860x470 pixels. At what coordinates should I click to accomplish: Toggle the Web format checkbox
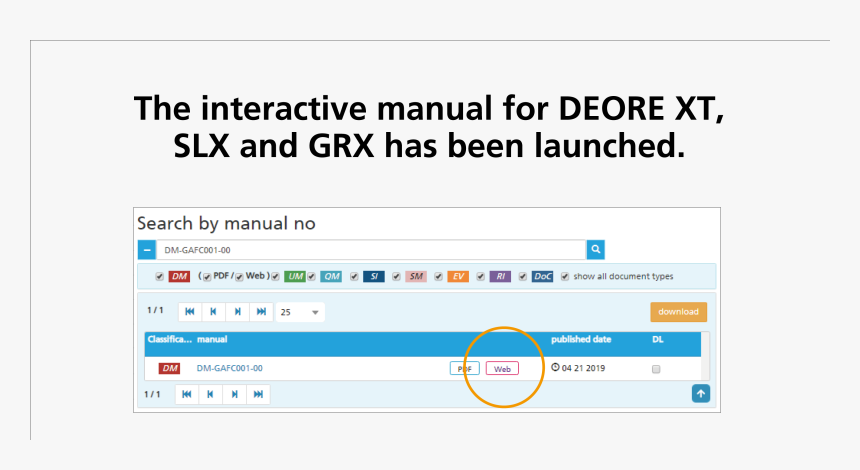point(239,277)
